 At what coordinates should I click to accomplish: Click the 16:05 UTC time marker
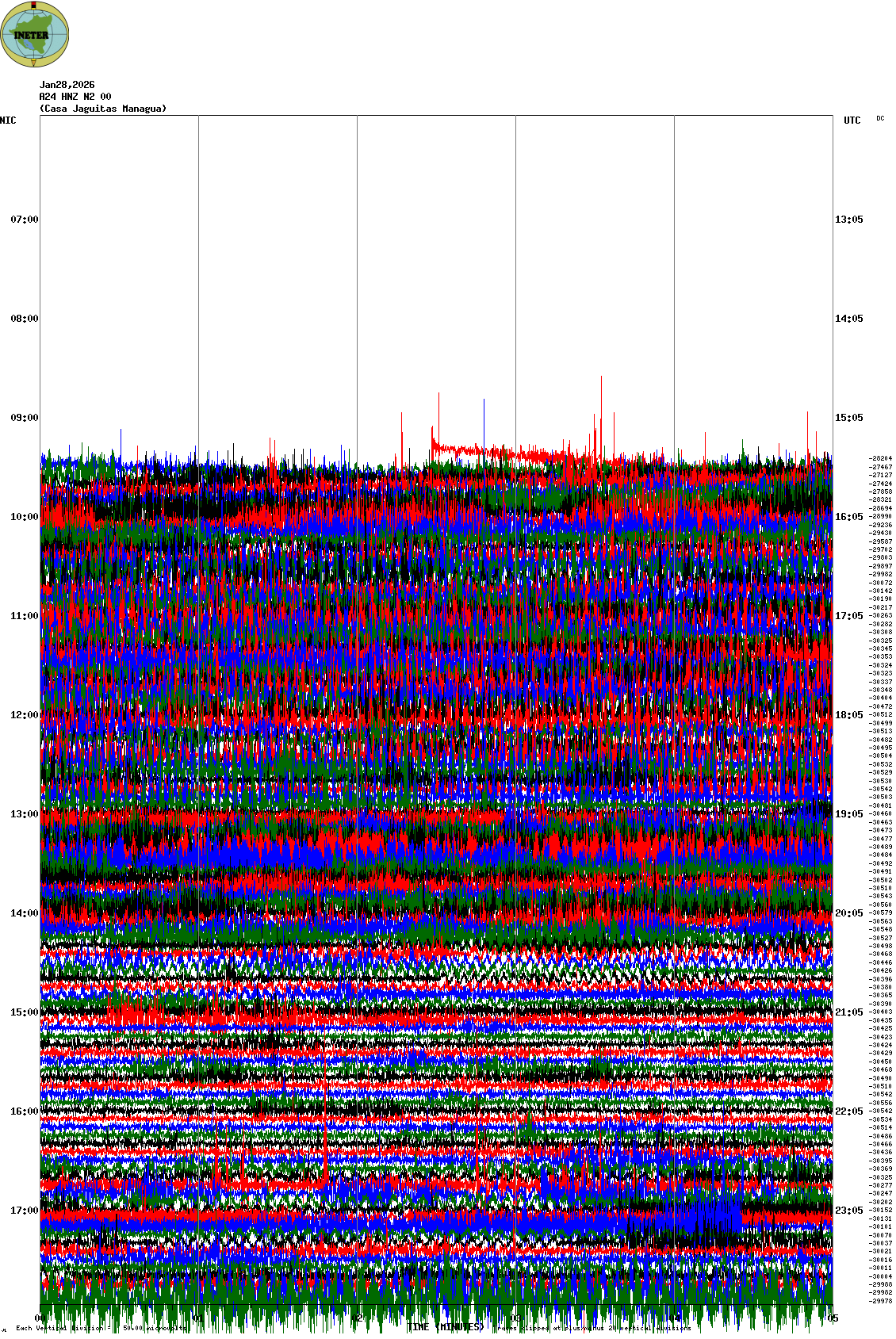[848, 517]
